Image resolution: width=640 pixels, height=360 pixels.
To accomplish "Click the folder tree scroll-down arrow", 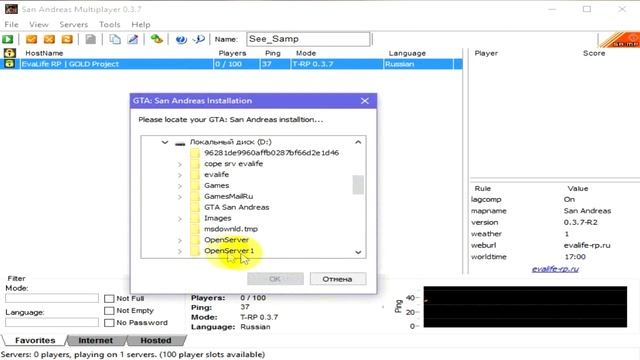I will [358, 252].
